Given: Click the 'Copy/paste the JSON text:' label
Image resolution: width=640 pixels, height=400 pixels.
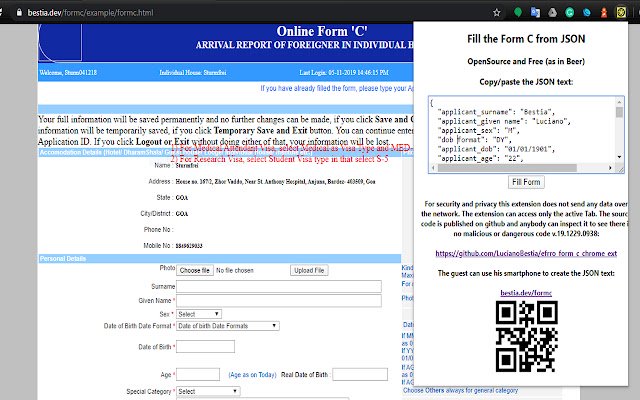Looking at the screenshot, I should (526, 82).
